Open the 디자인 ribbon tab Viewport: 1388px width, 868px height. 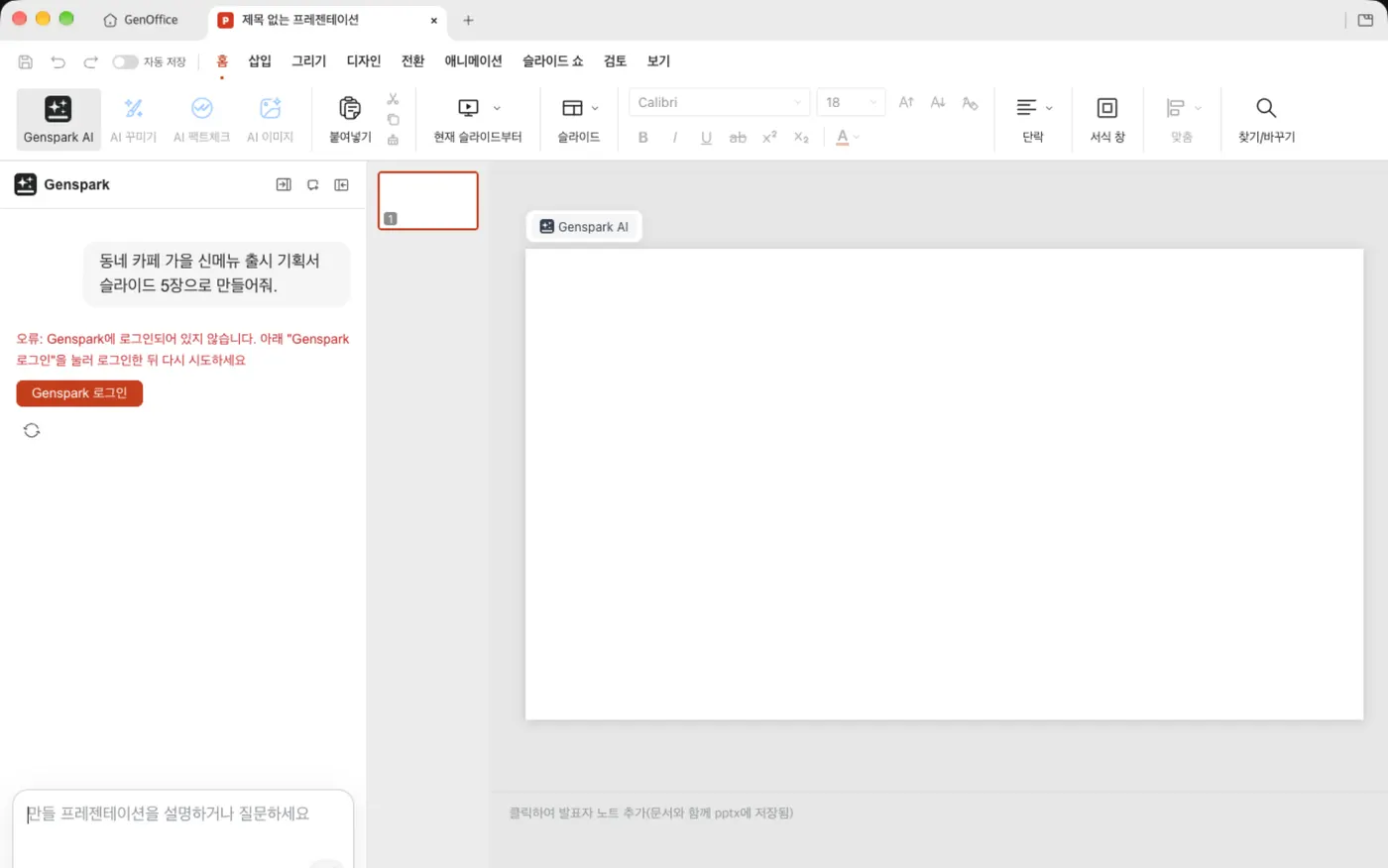(364, 61)
